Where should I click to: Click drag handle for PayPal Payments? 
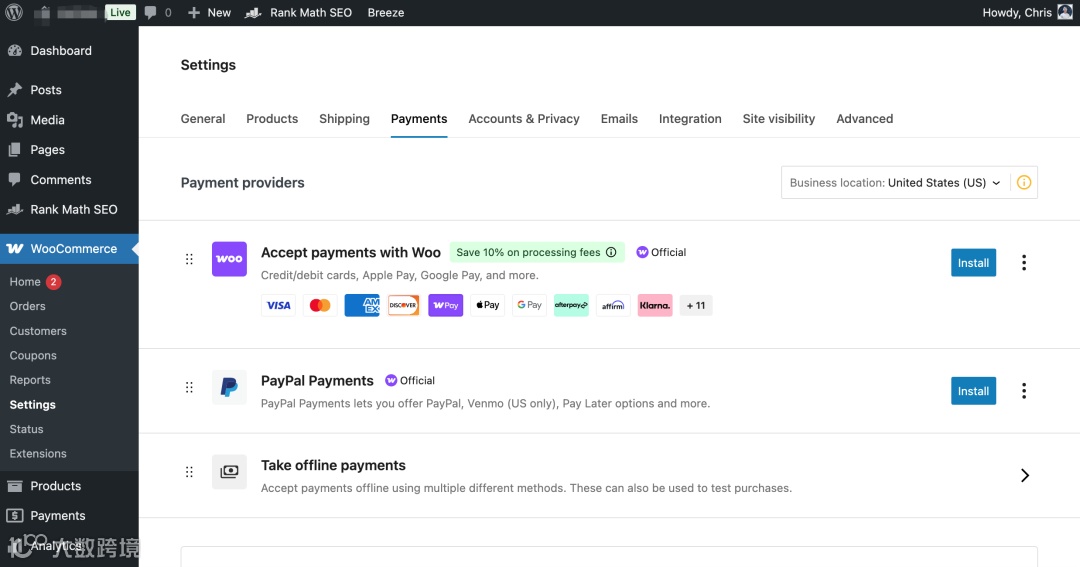pyautogui.click(x=189, y=387)
